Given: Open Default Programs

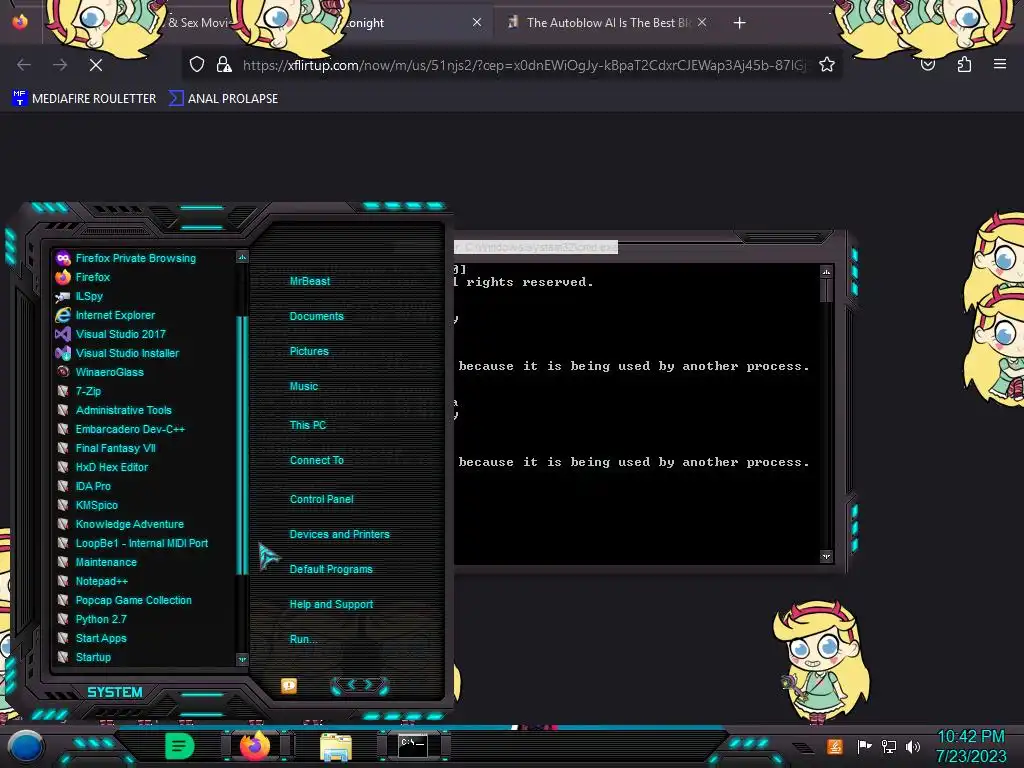Looking at the screenshot, I should click(330, 569).
